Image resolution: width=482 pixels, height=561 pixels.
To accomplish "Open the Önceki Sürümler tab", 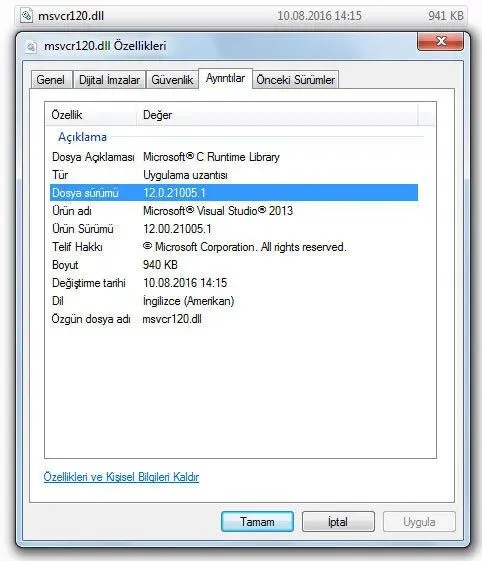I will 296,79.
